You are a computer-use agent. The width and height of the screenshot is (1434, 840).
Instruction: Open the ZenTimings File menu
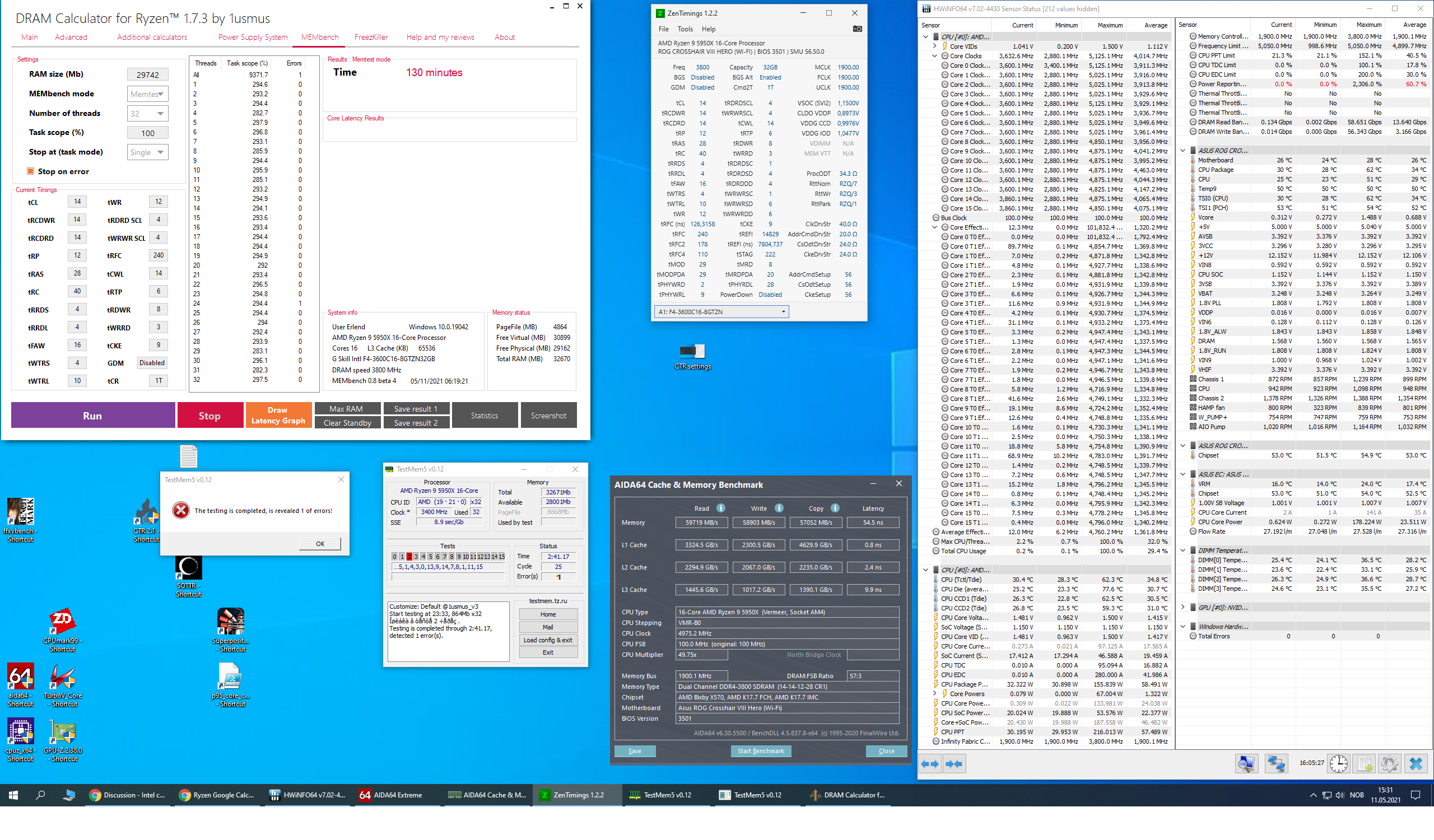[664, 29]
